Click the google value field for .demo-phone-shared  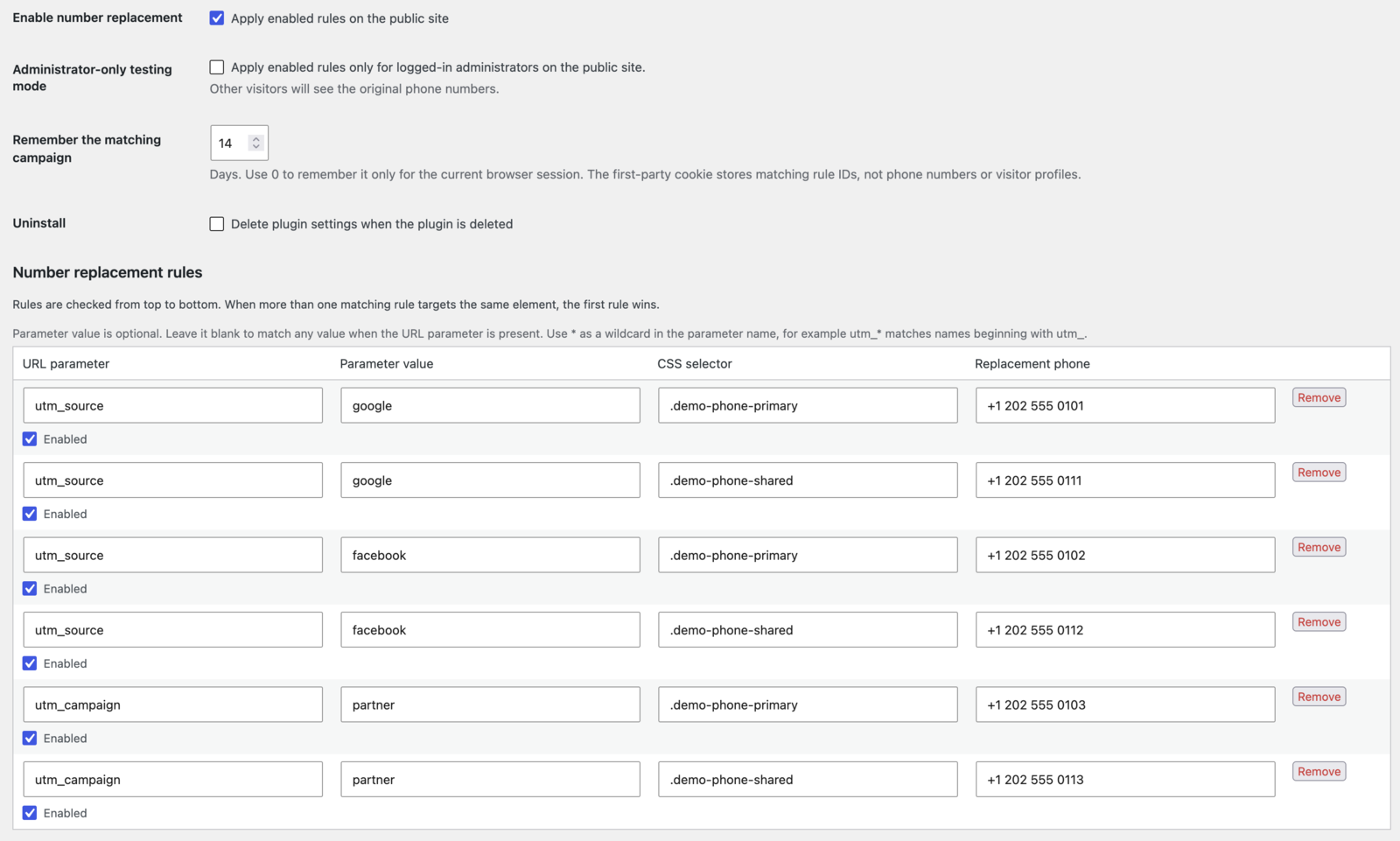tap(490, 480)
